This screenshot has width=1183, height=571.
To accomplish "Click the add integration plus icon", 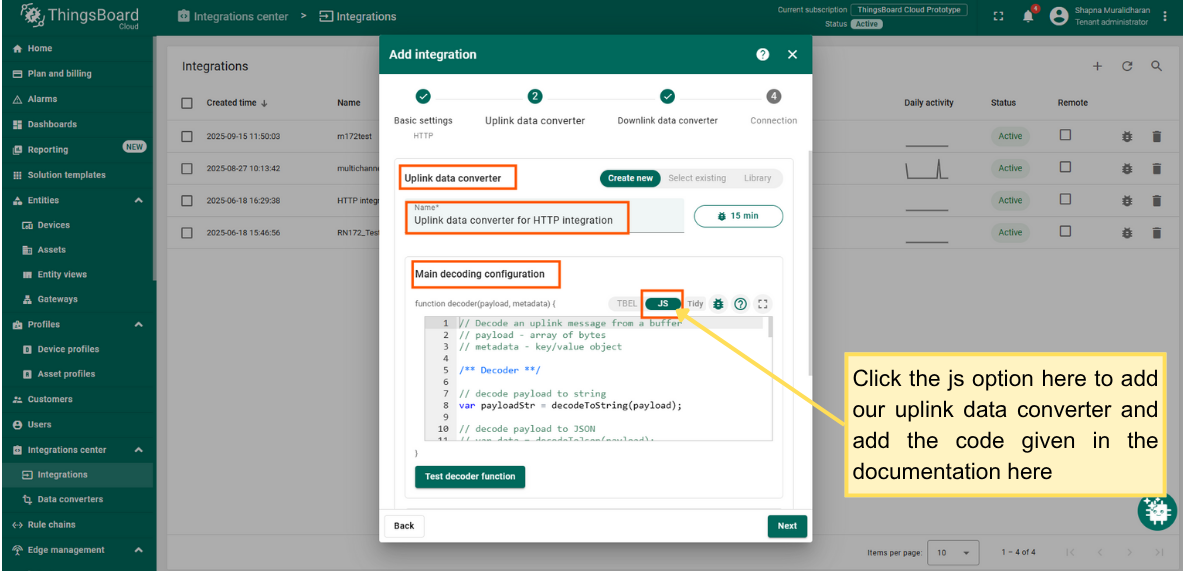I will (x=1097, y=66).
